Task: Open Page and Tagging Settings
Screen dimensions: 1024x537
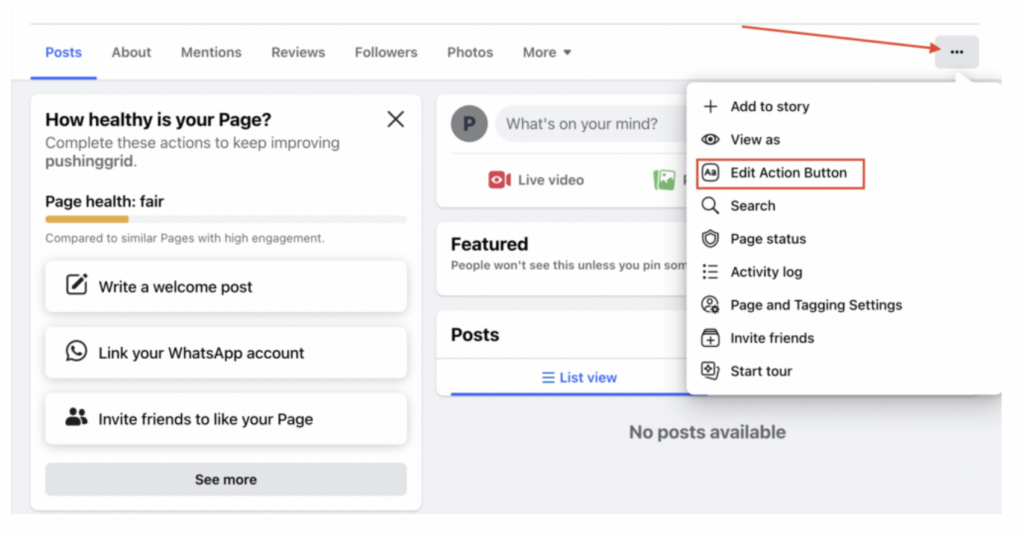Action: pyautogui.click(x=815, y=304)
